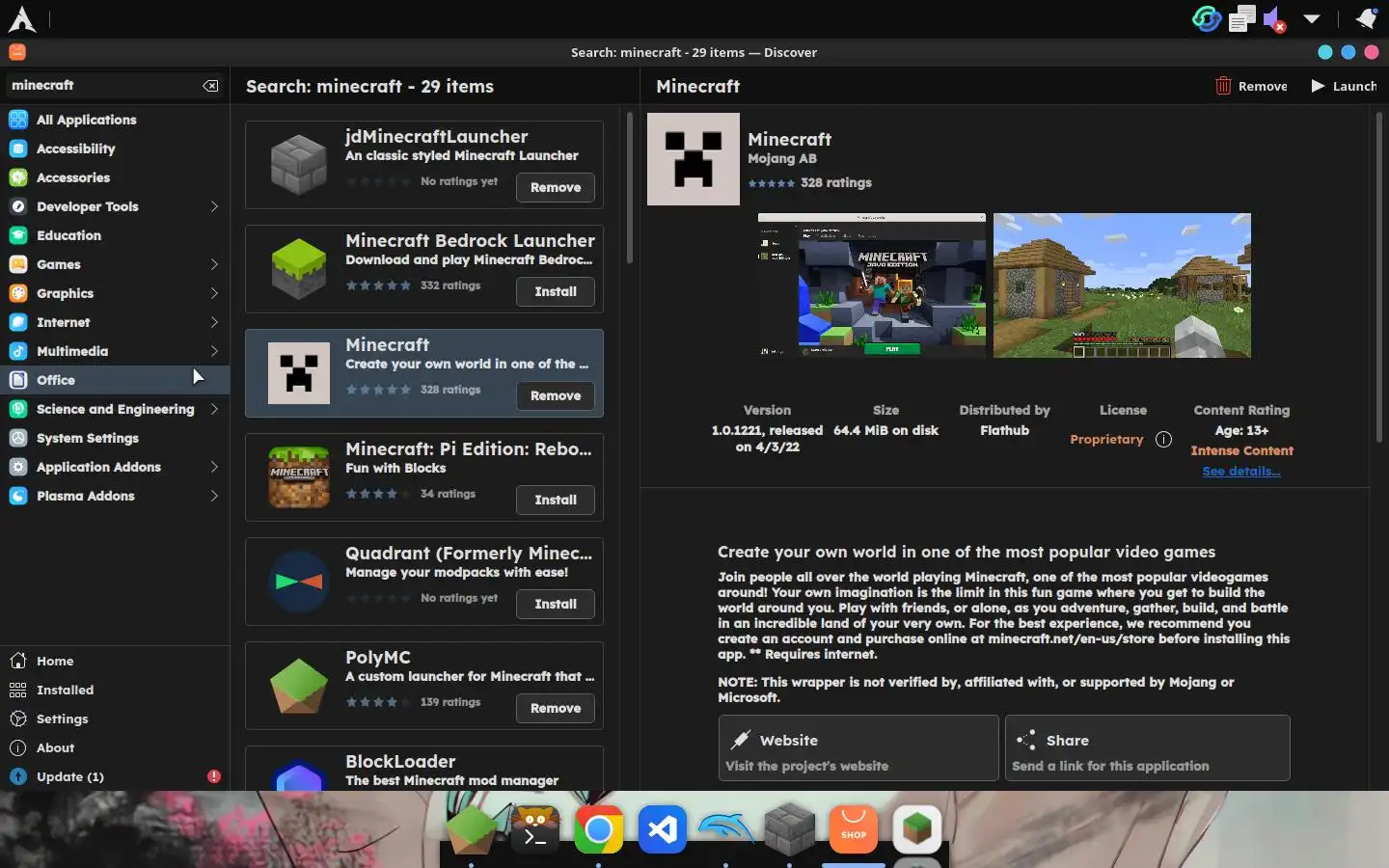Go to the Home page
The width and height of the screenshot is (1389, 868).
[x=115, y=661]
